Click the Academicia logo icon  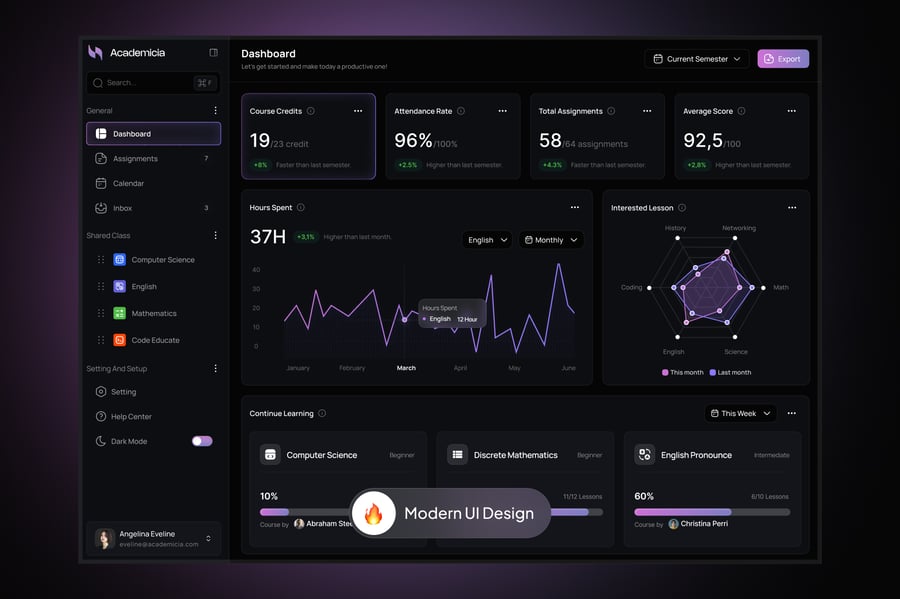point(95,52)
